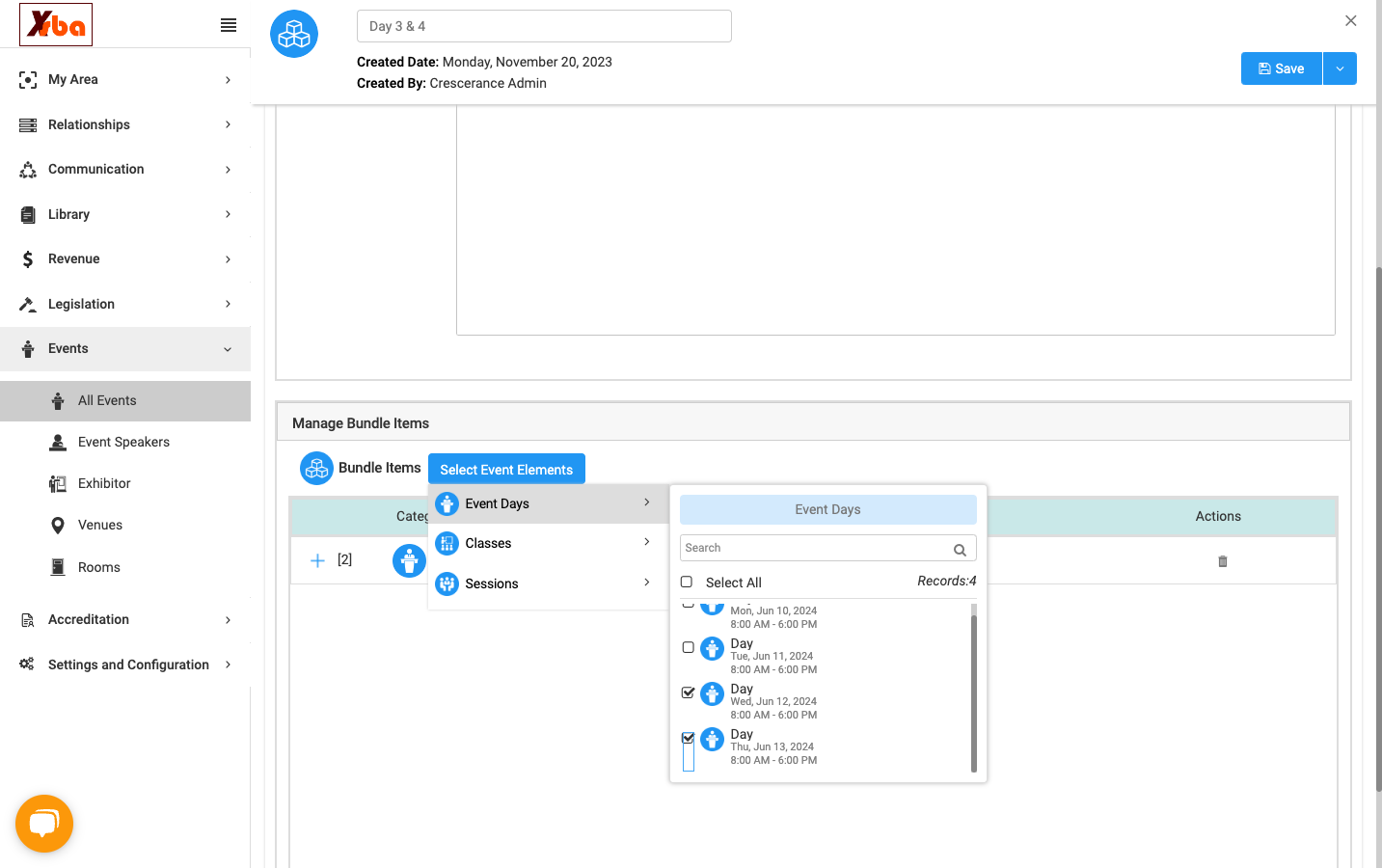
Task: Go to All Events
Action: point(125,401)
